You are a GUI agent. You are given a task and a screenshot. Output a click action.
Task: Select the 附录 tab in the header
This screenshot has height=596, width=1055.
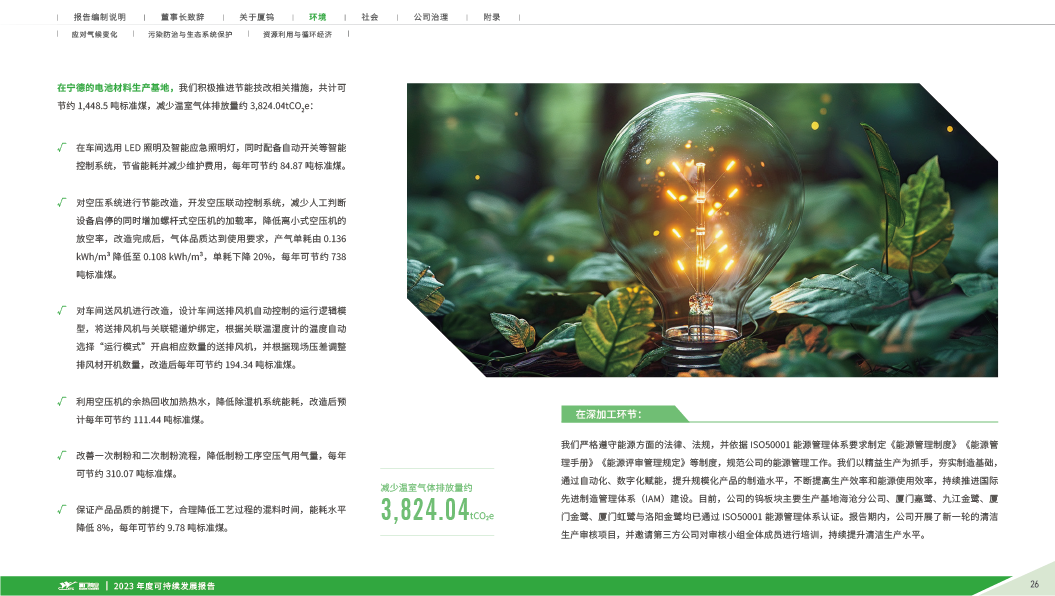pyautogui.click(x=491, y=17)
